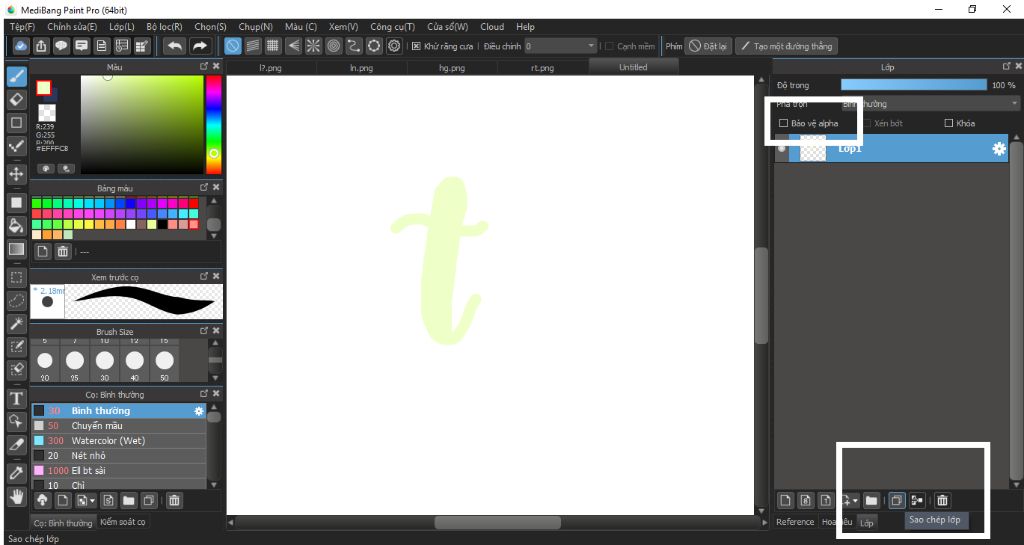Switch to hg.png tab
This screenshot has width=1024, height=545.
point(452,67)
